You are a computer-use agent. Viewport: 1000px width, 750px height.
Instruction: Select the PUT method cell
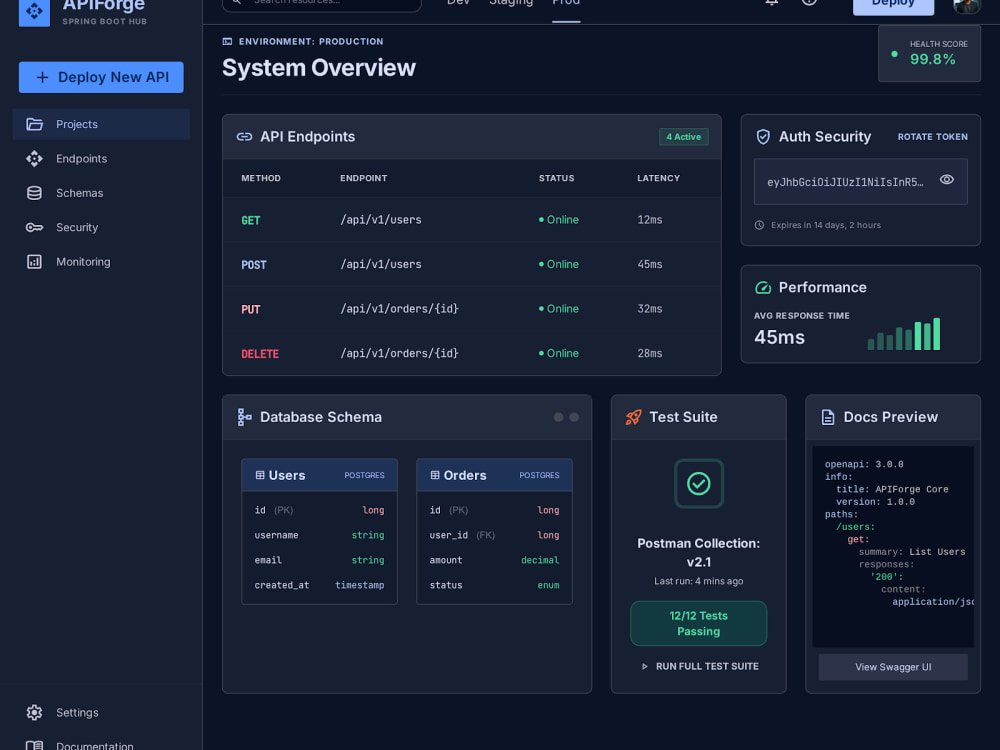(x=251, y=310)
